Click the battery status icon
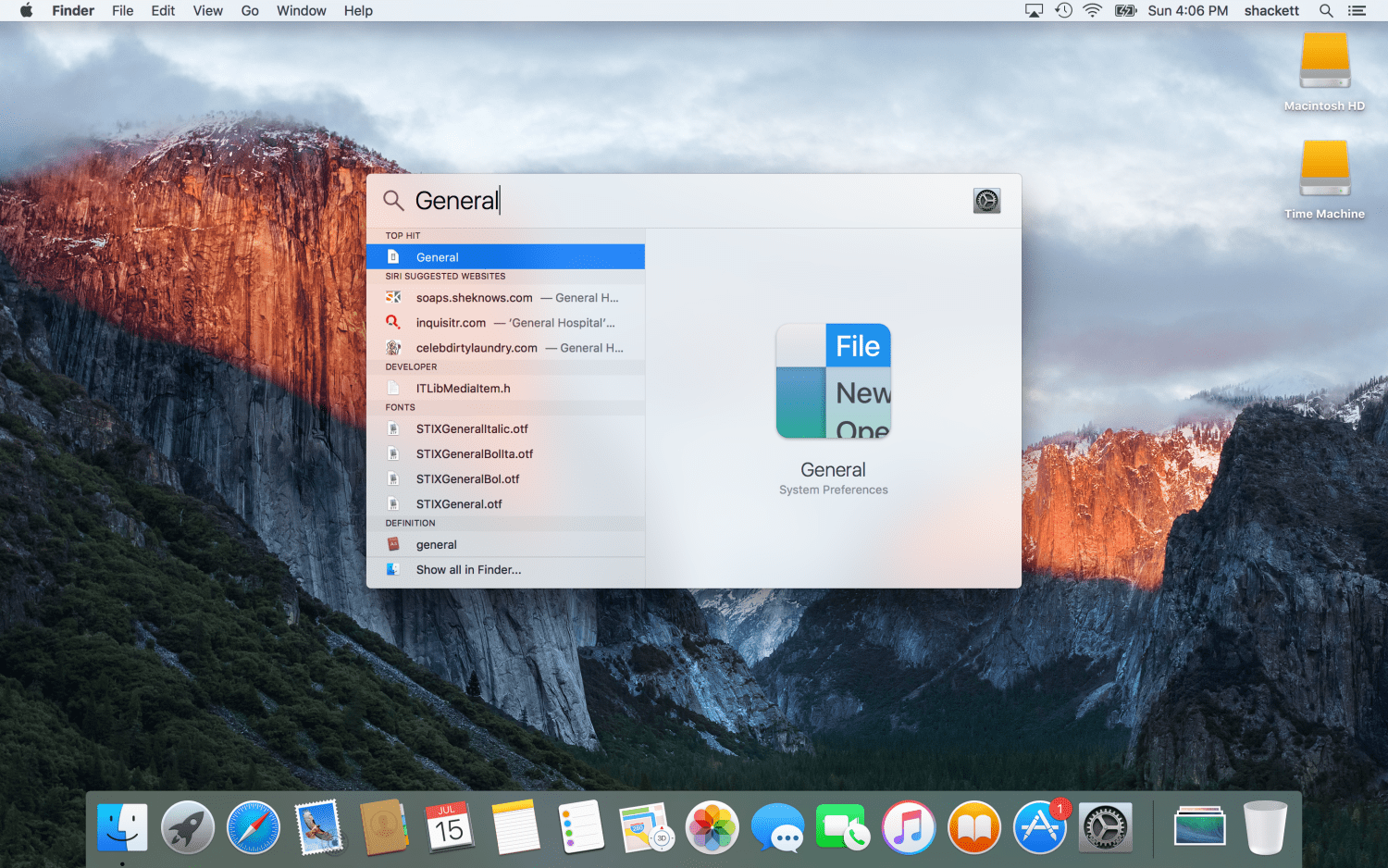 click(x=1125, y=10)
